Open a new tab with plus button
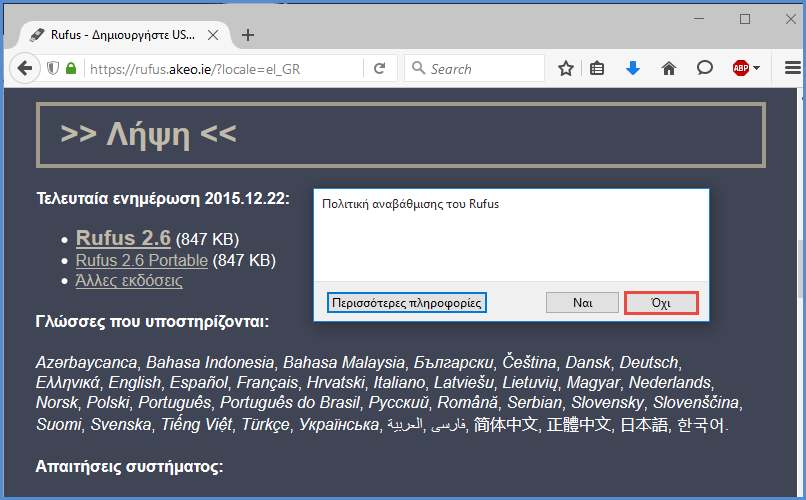 248,35
